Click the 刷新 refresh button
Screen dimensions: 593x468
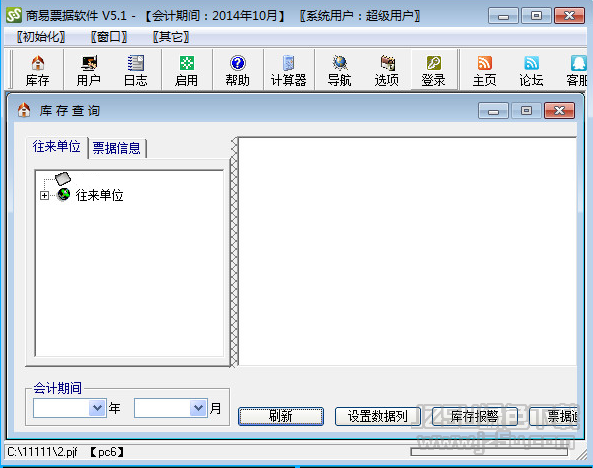pos(281,416)
